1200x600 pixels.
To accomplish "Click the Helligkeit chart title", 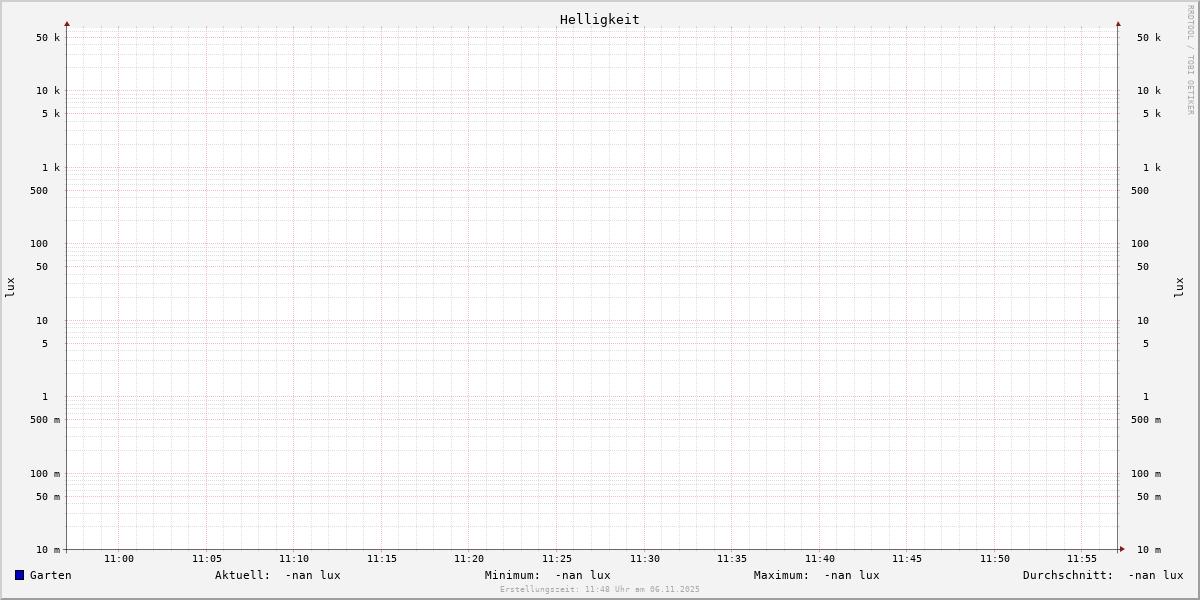I will [x=599, y=19].
